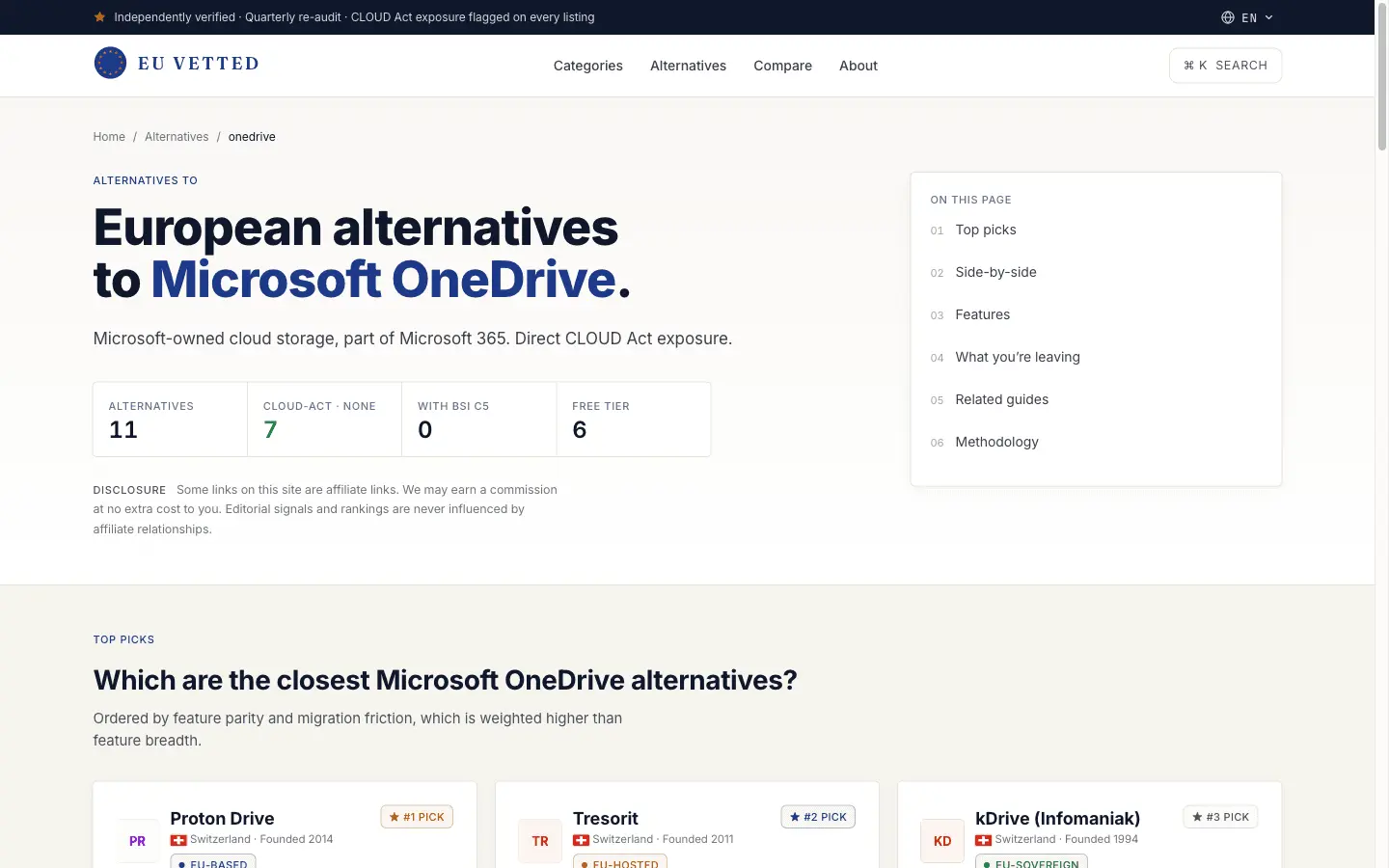This screenshot has width=1389, height=868.
Task: Click the EU-BASED tag on Proton Drive
Action: pos(213,862)
